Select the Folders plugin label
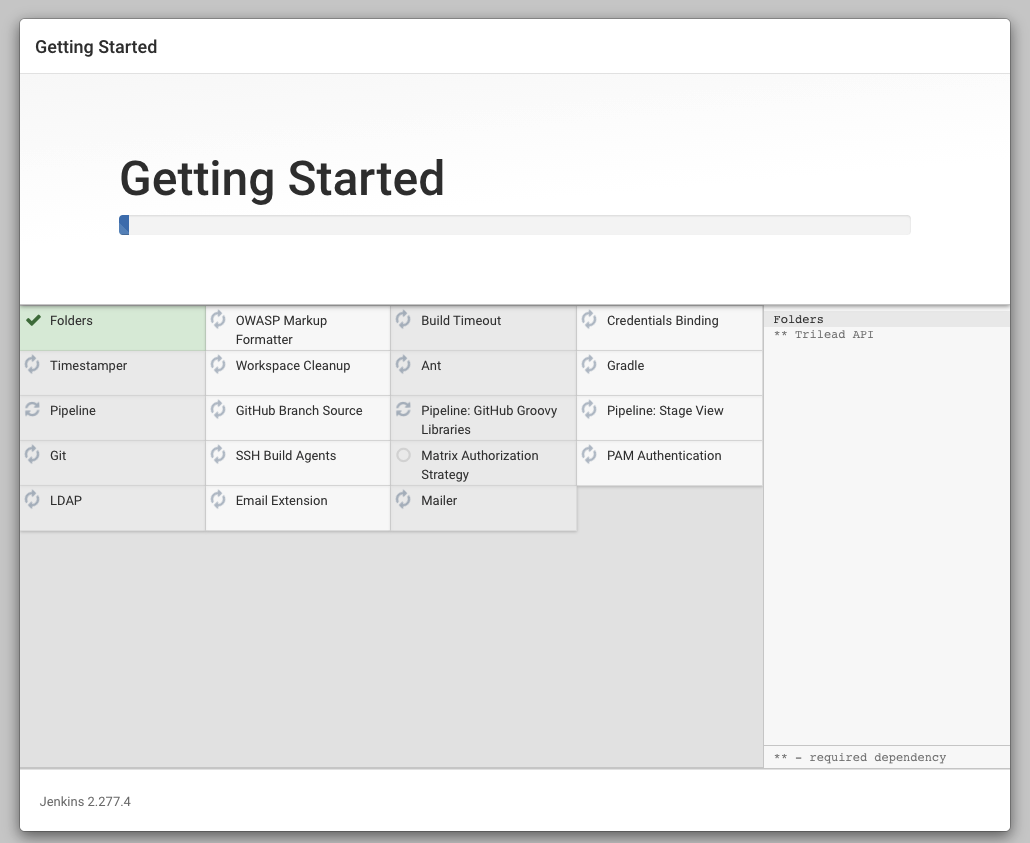The image size is (1030, 843). click(71, 321)
